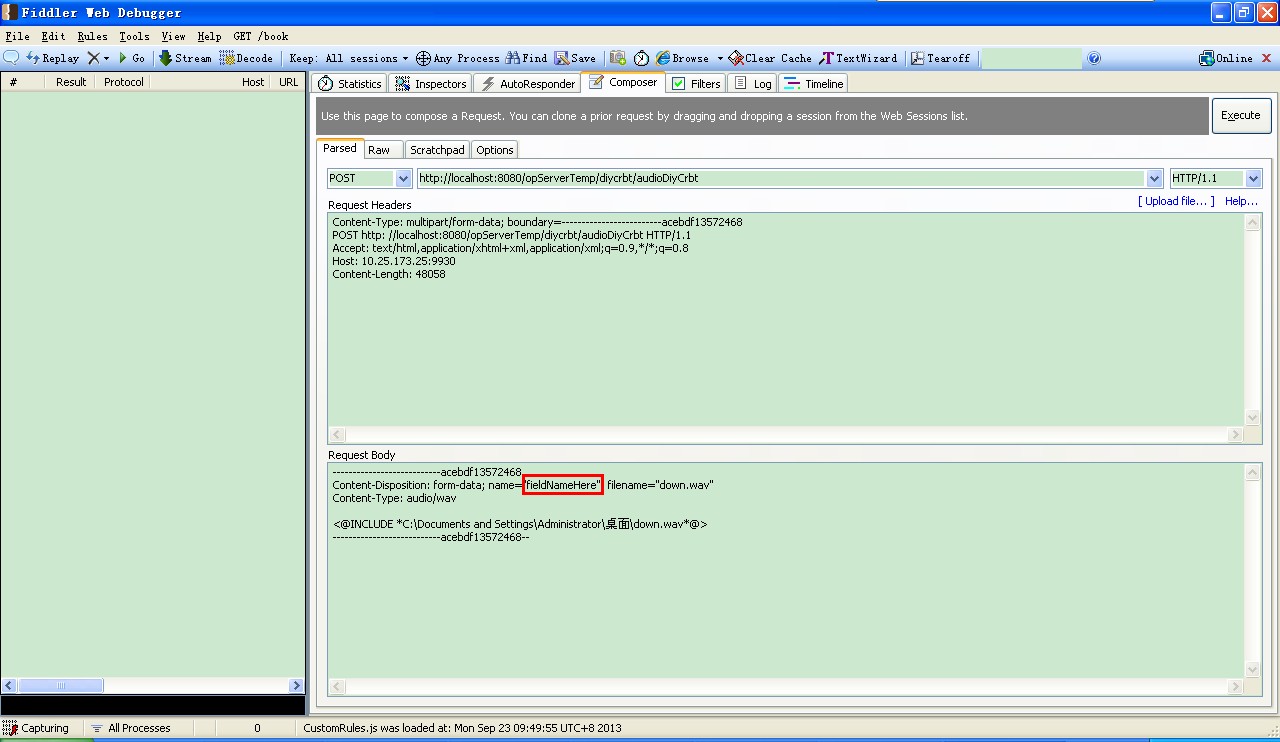The image size is (1280, 742).
Task: Click the timer clock icon in toolbar
Action: pyautogui.click(x=641, y=58)
